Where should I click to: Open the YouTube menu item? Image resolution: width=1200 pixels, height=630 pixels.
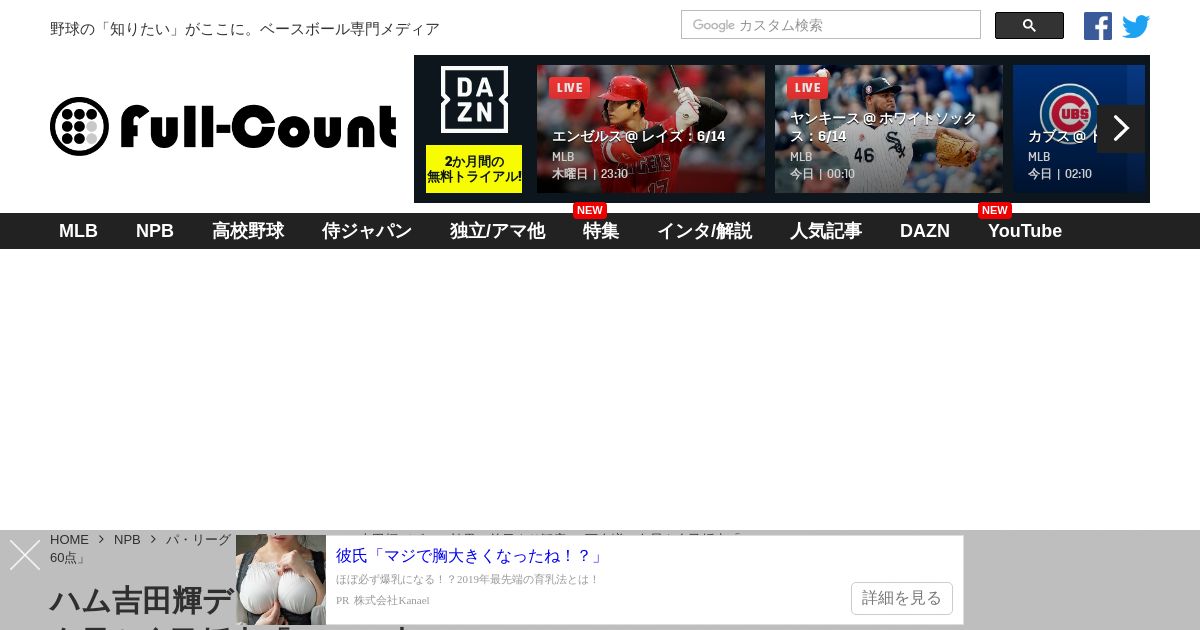(x=1025, y=231)
